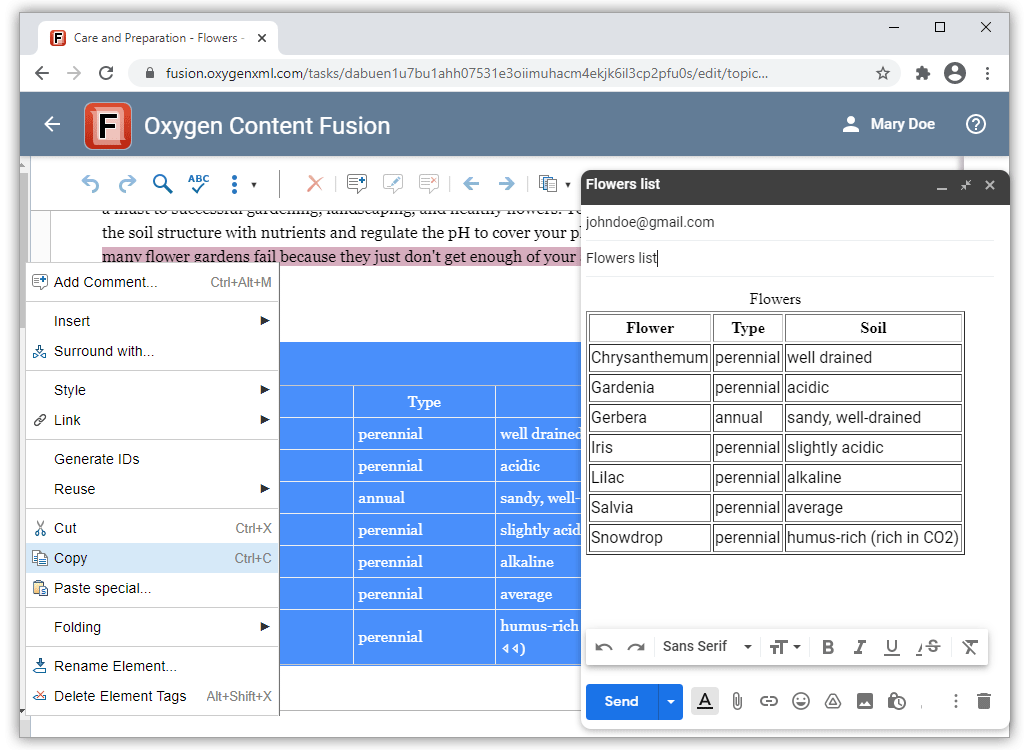Choose Surround with... in the context menu
The image size is (1030, 750).
tap(152, 351)
